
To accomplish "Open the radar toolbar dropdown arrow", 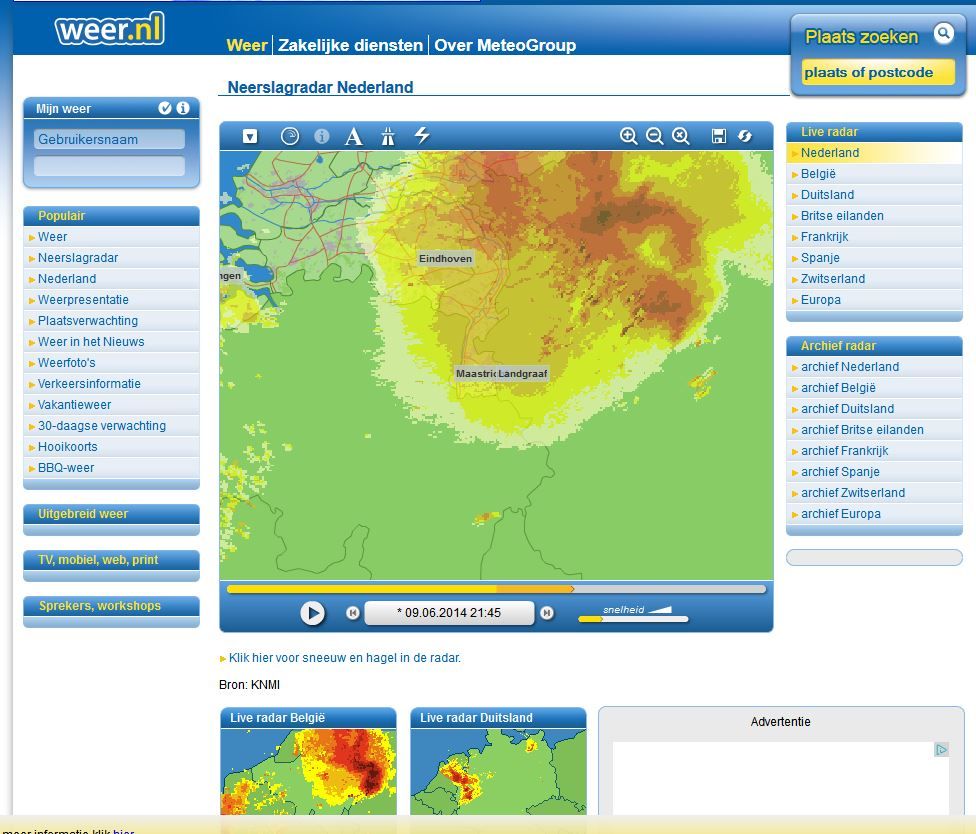I will pos(250,137).
